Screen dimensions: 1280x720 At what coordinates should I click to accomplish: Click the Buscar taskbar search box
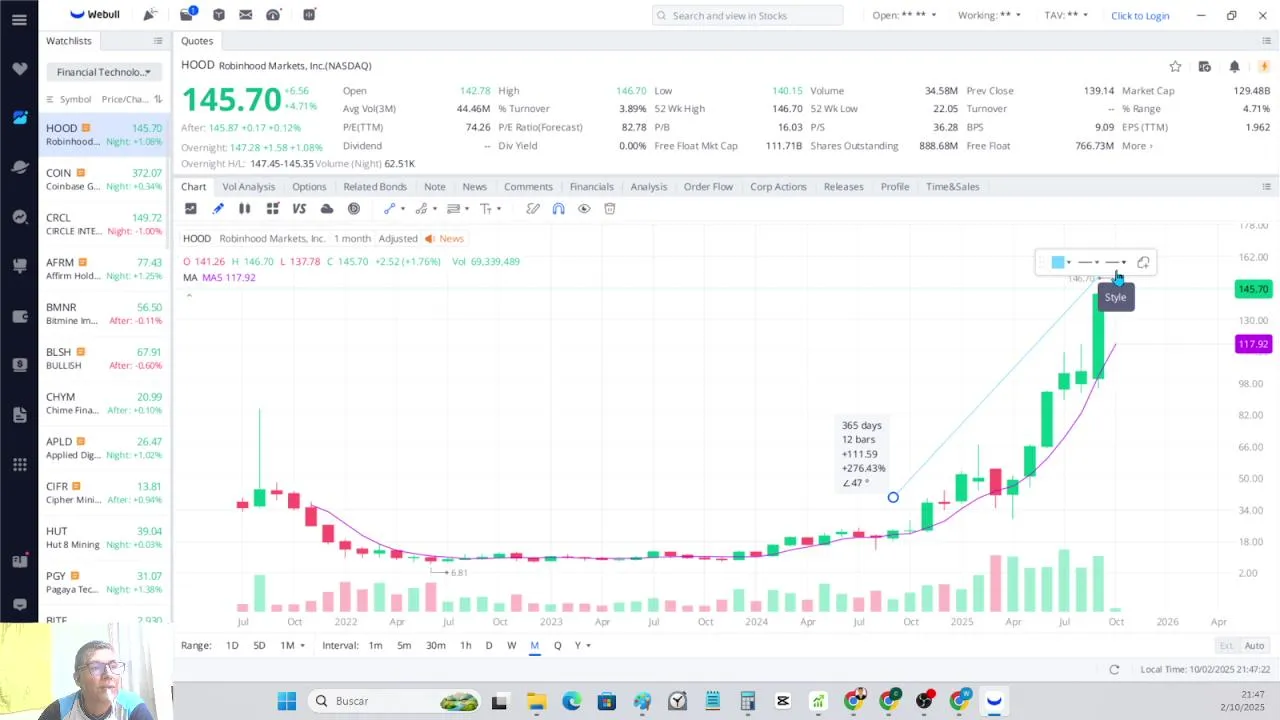395,701
